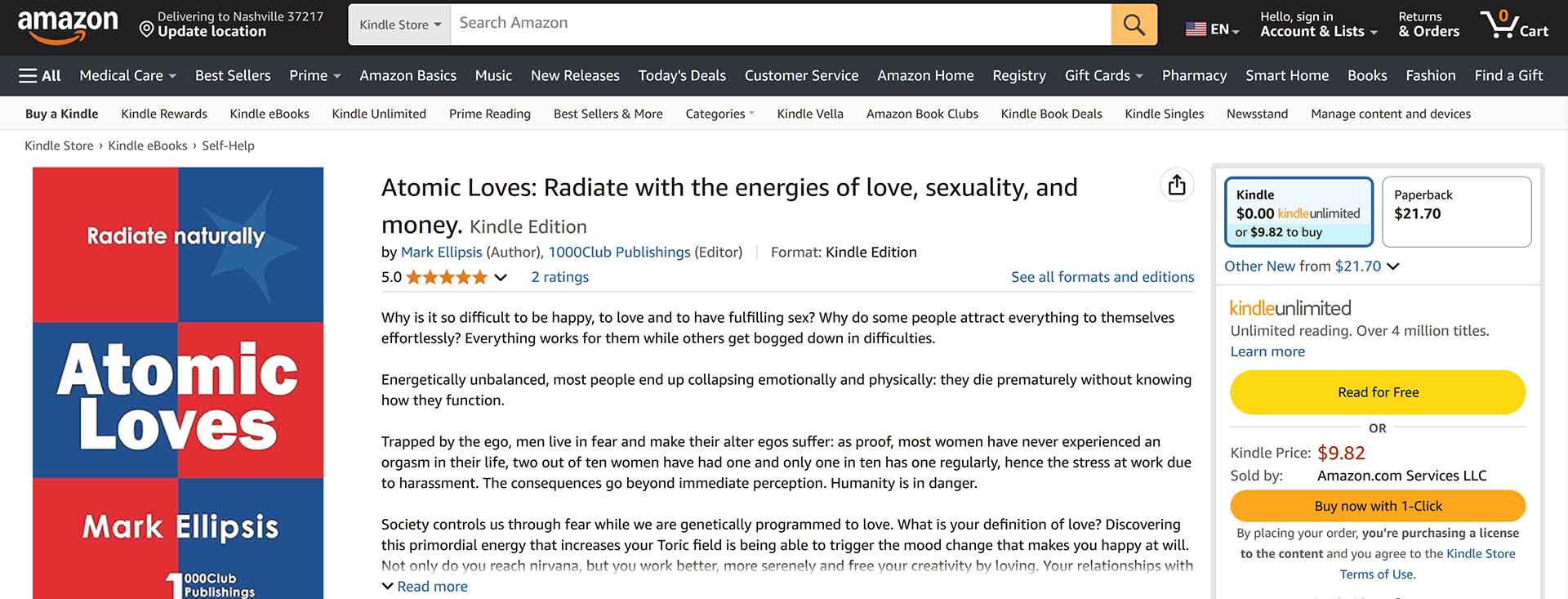
Task: Open Amazon Book Clubs tab
Action: tap(922, 114)
